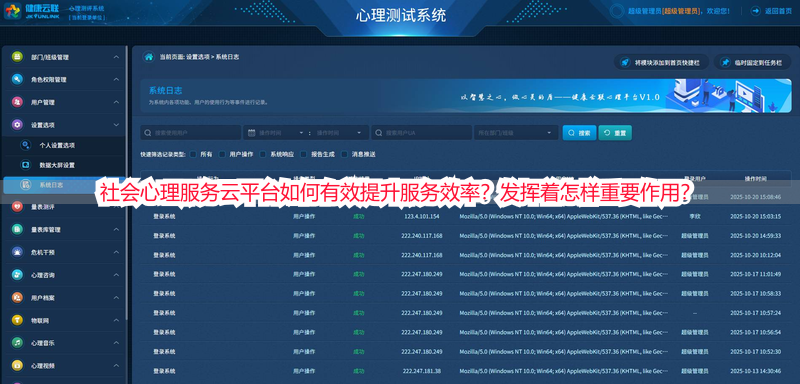Expand the 危机干预 chevron
The height and width of the screenshot is (384, 800).
coord(116,252)
